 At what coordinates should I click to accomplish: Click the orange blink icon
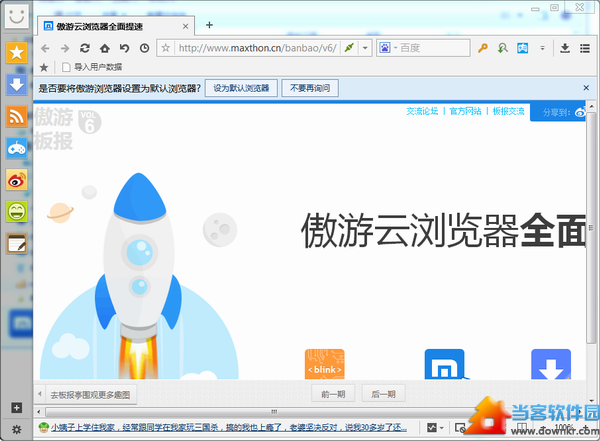point(324,364)
